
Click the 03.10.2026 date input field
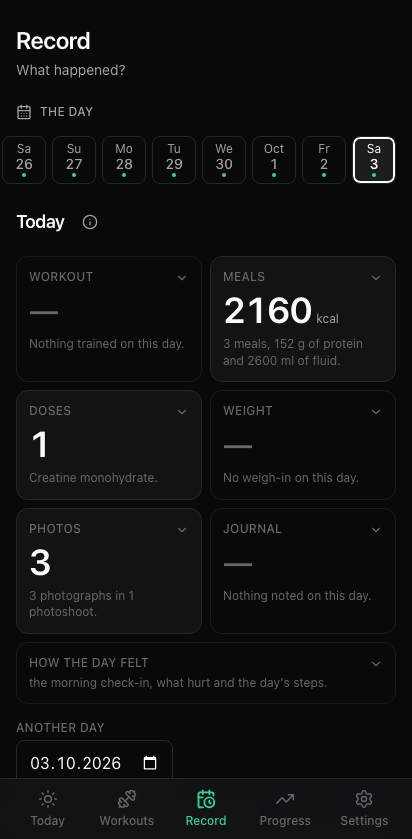[95, 762]
